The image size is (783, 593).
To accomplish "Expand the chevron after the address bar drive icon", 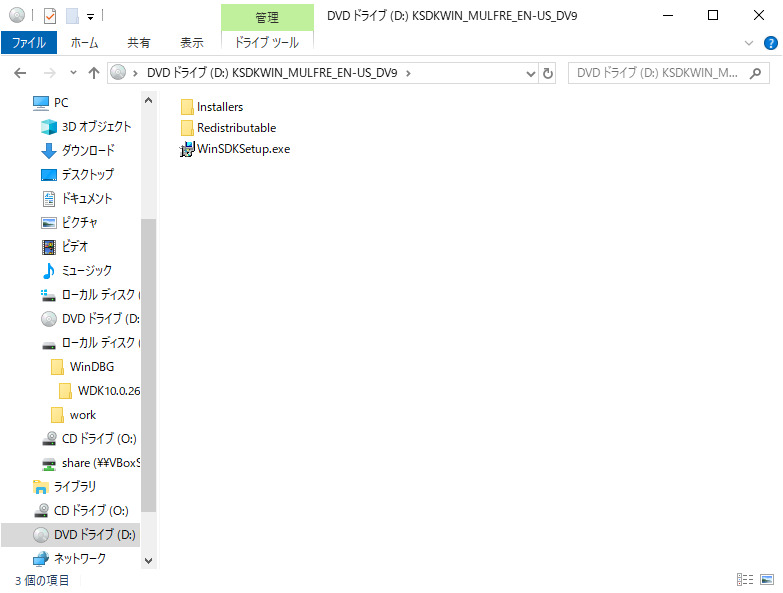I will pos(135,73).
